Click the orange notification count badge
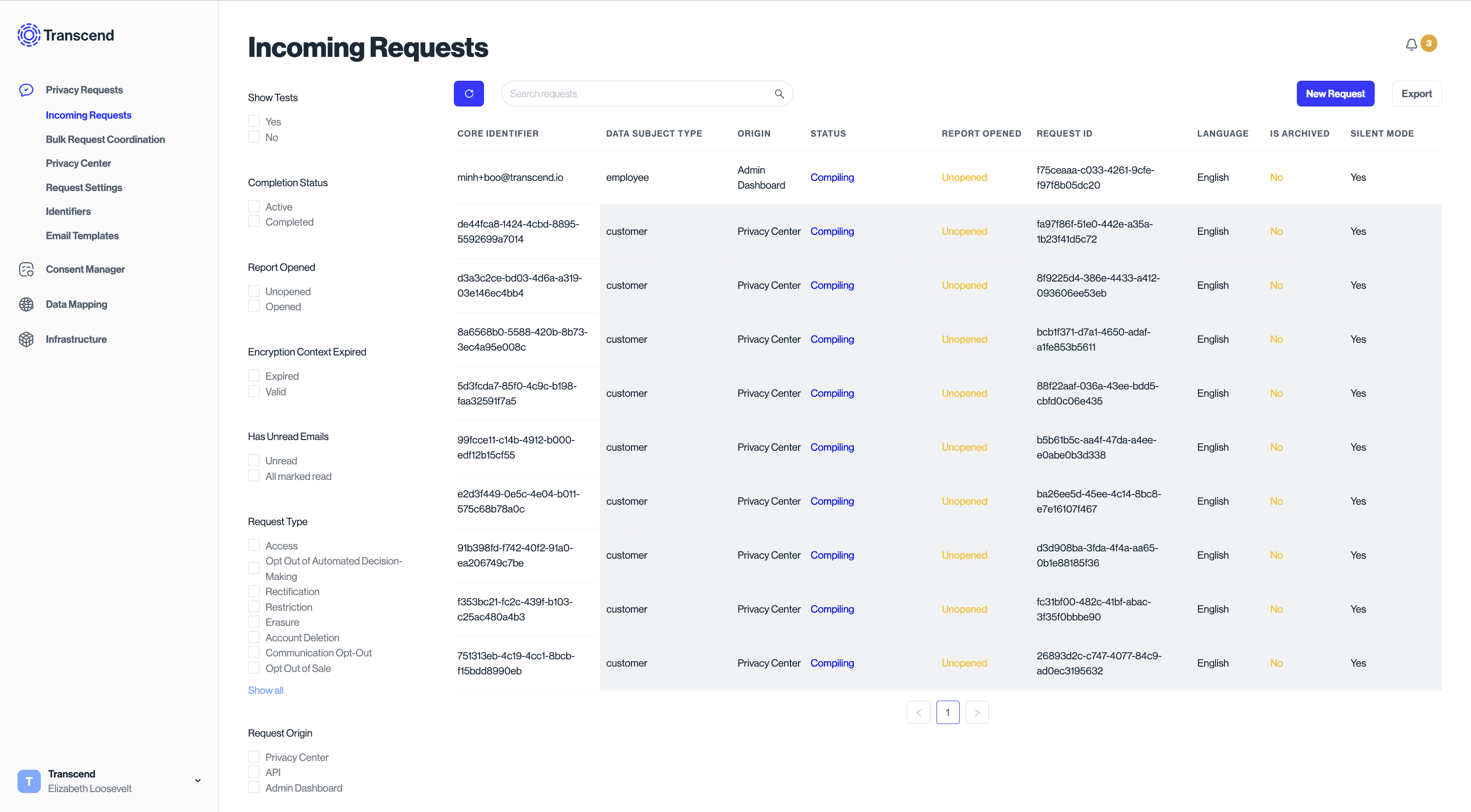 pos(1429,43)
